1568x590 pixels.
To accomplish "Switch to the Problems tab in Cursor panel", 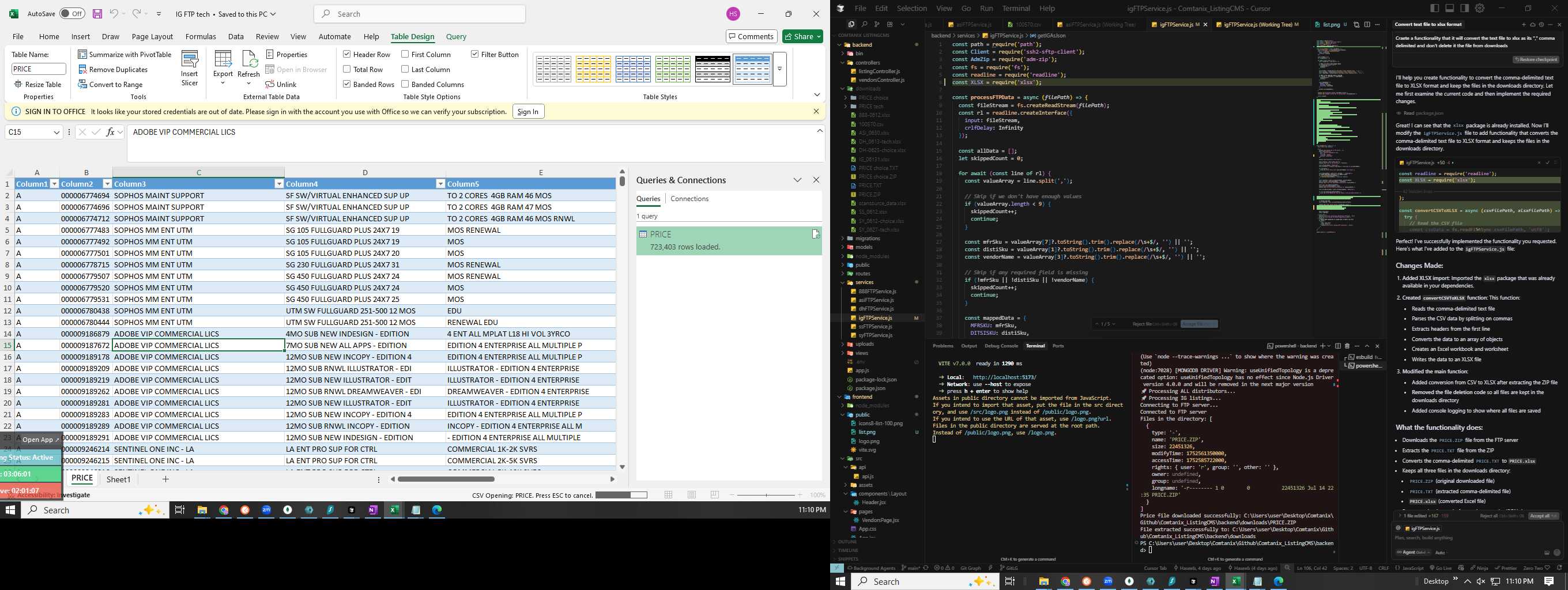I will (943, 346).
